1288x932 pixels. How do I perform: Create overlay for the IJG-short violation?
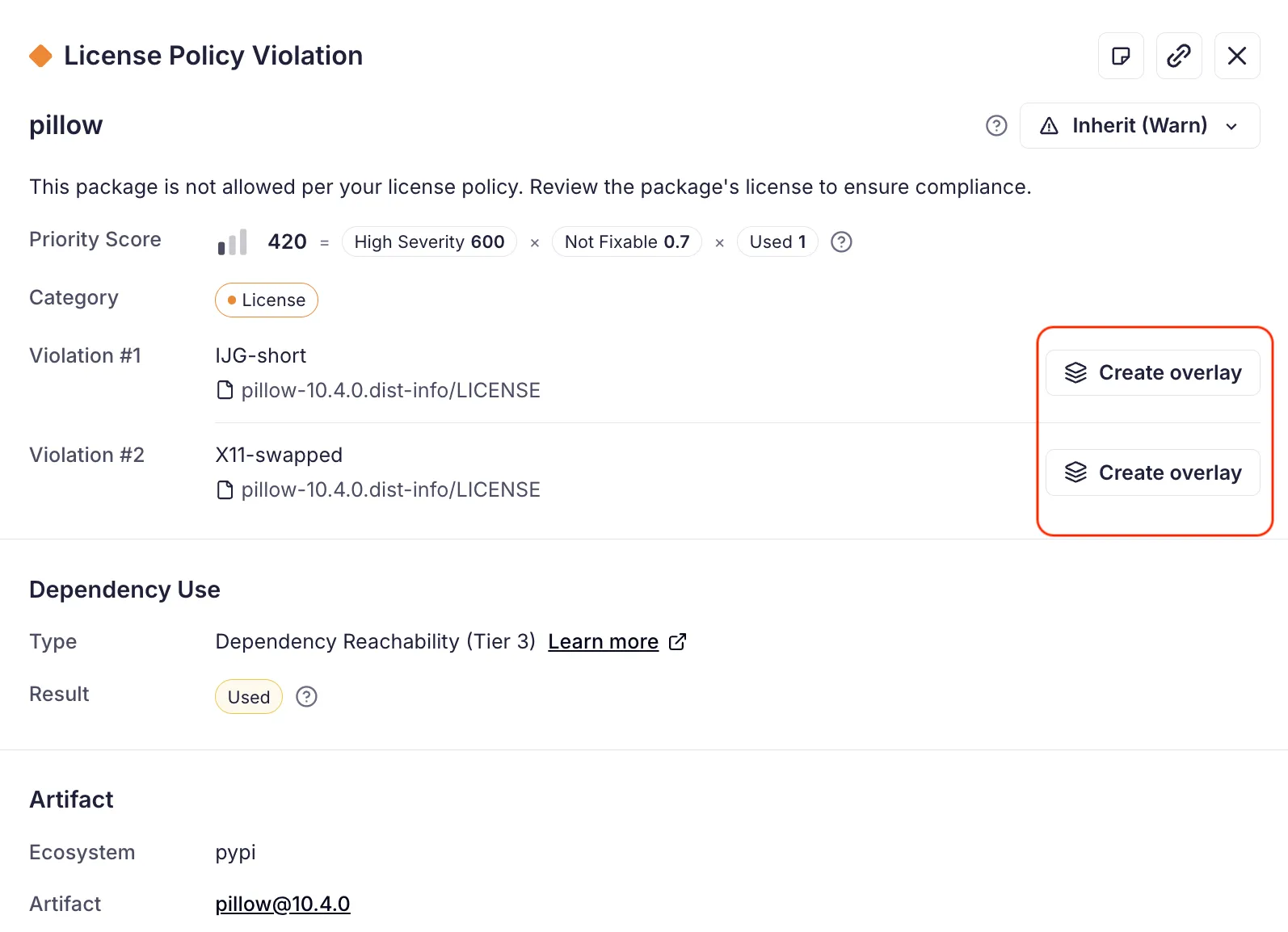coord(1152,373)
